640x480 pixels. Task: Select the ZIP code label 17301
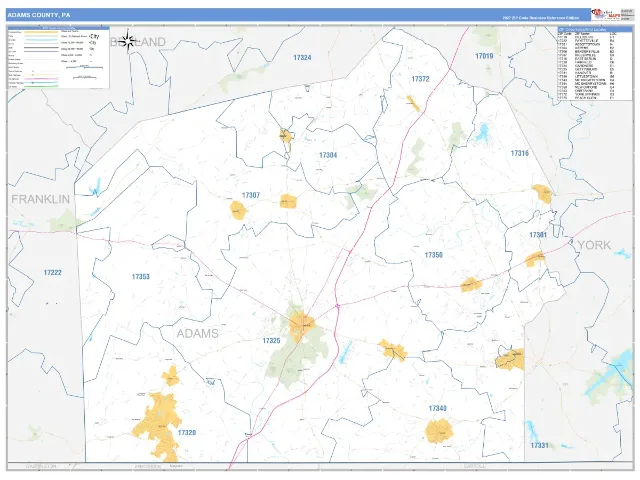tap(538, 235)
